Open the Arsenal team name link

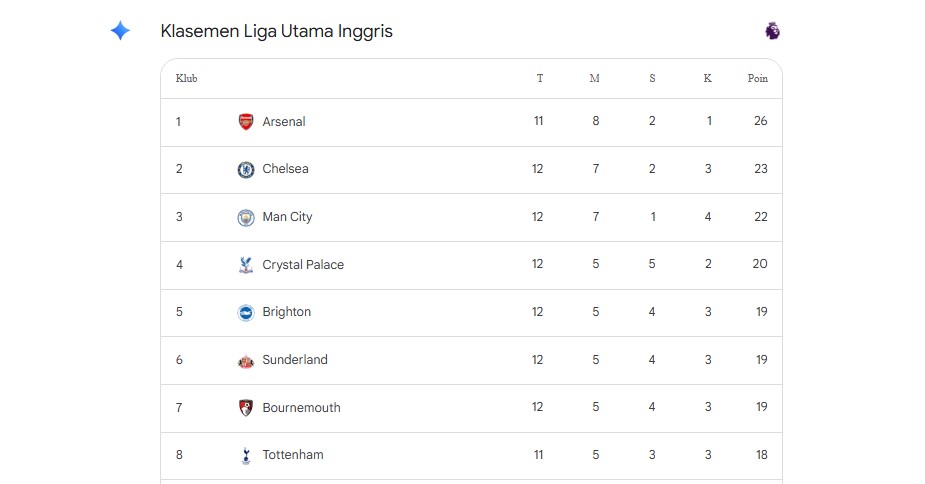coord(284,122)
